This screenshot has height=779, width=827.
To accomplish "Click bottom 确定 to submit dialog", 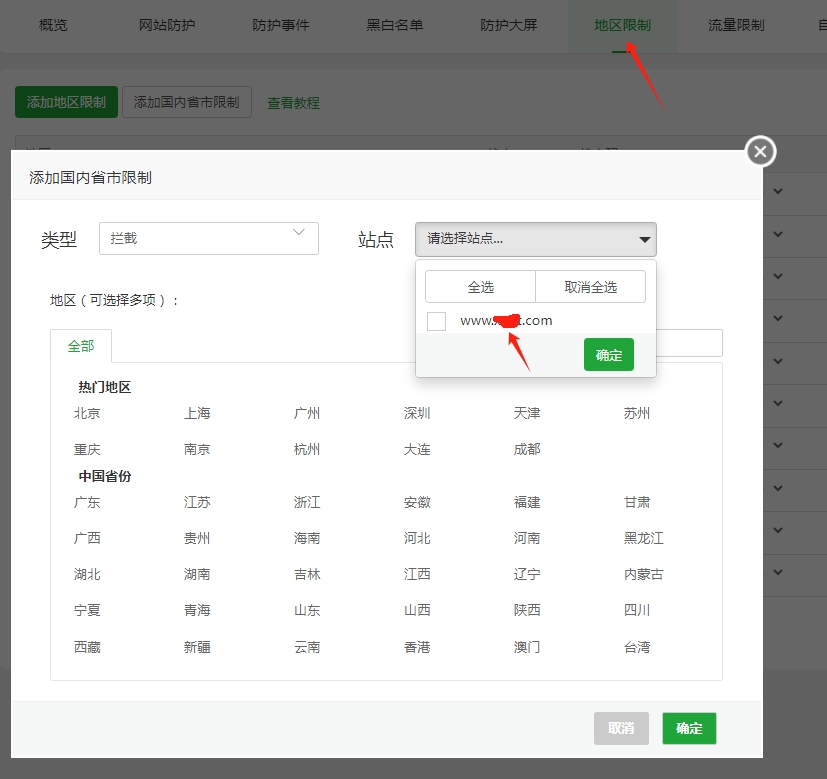I will point(689,728).
